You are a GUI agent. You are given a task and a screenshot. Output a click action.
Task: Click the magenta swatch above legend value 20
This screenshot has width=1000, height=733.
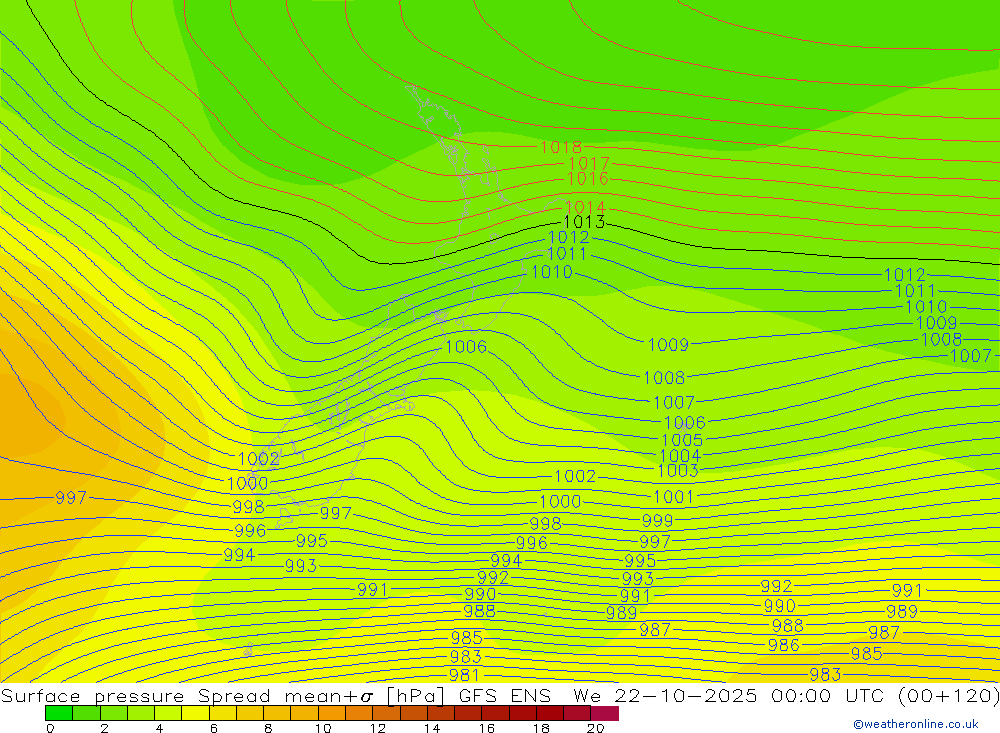[605, 713]
